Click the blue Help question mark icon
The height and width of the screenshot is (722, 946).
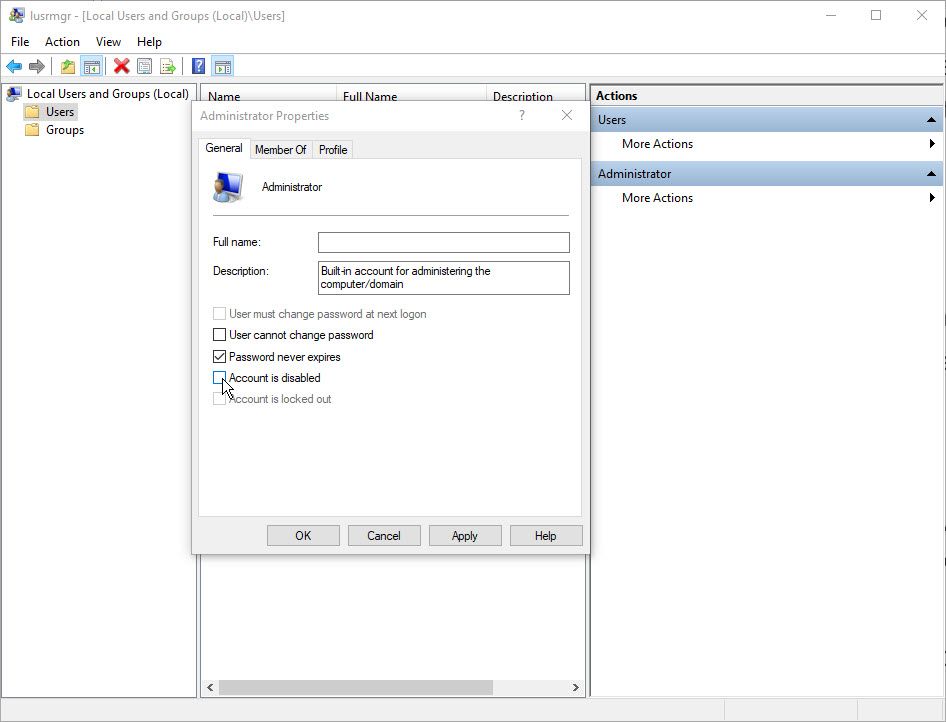(199, 67)
